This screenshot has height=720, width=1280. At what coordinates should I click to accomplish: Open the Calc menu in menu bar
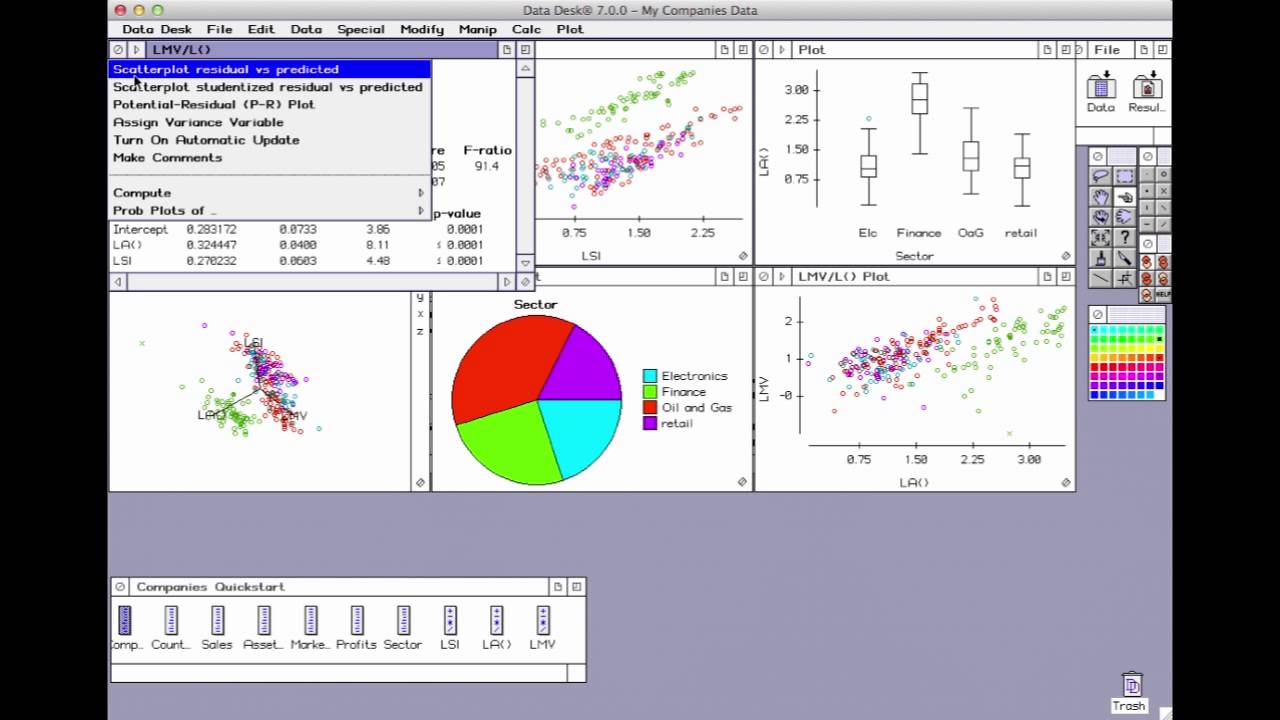tap(526, 29)
